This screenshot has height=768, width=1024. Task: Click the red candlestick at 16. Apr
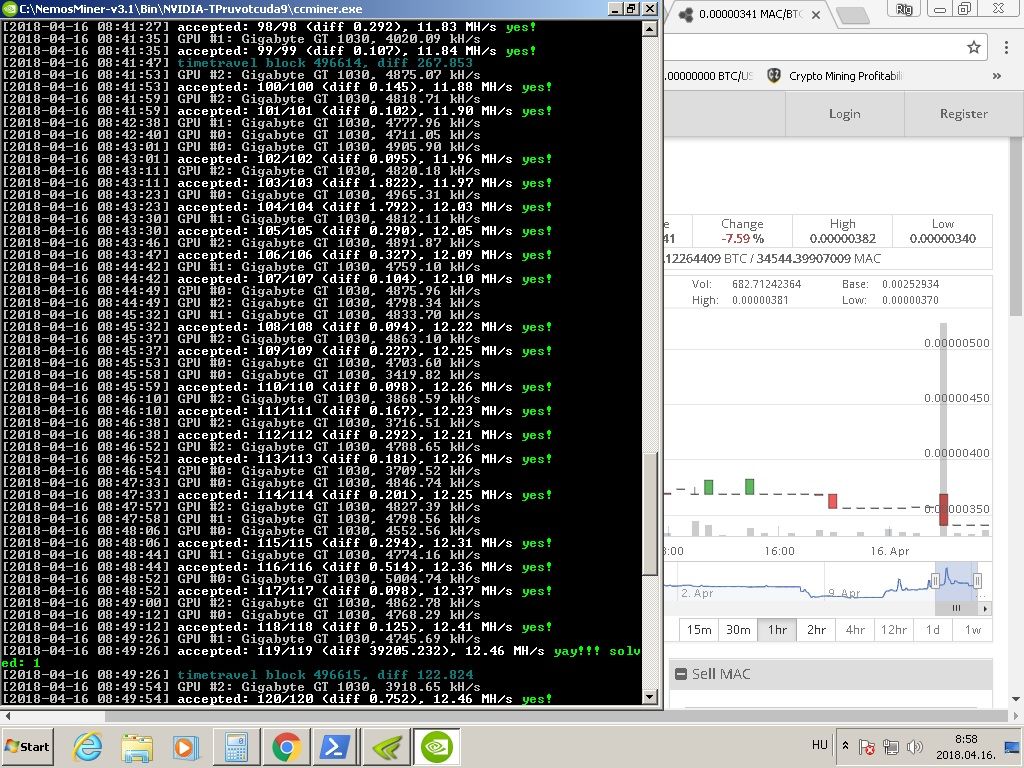[943, 509]
